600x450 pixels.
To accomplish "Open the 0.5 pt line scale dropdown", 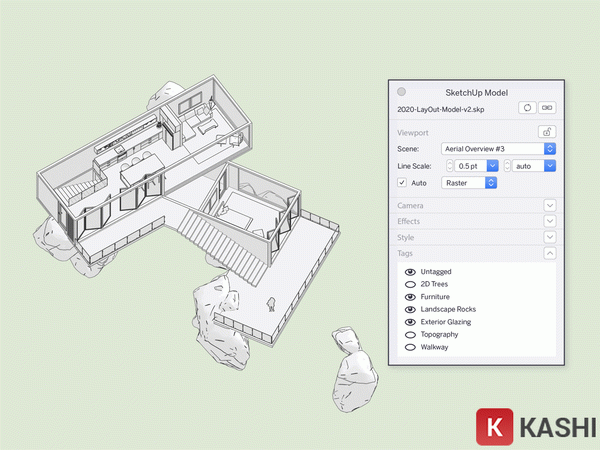I will (x=493, y=165).
